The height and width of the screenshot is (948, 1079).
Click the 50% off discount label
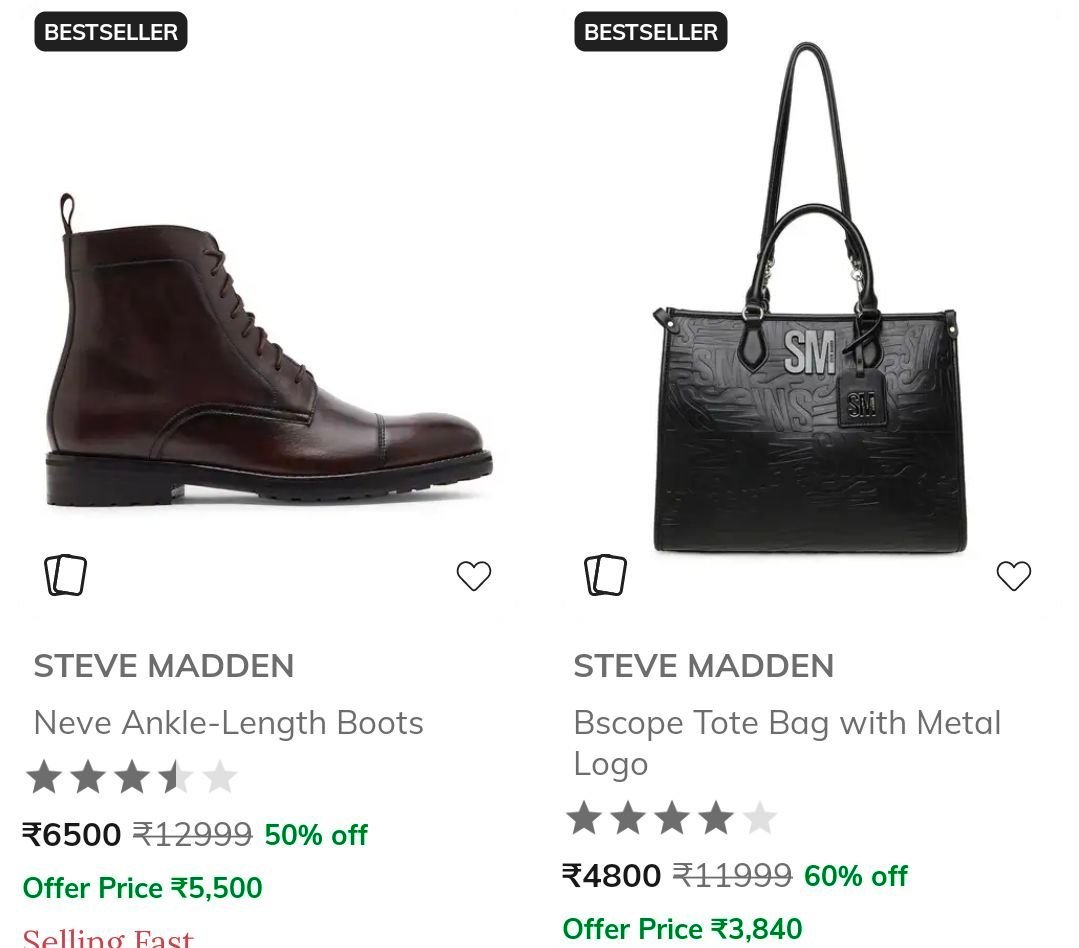pyautogui.click(x=315, y=834)
